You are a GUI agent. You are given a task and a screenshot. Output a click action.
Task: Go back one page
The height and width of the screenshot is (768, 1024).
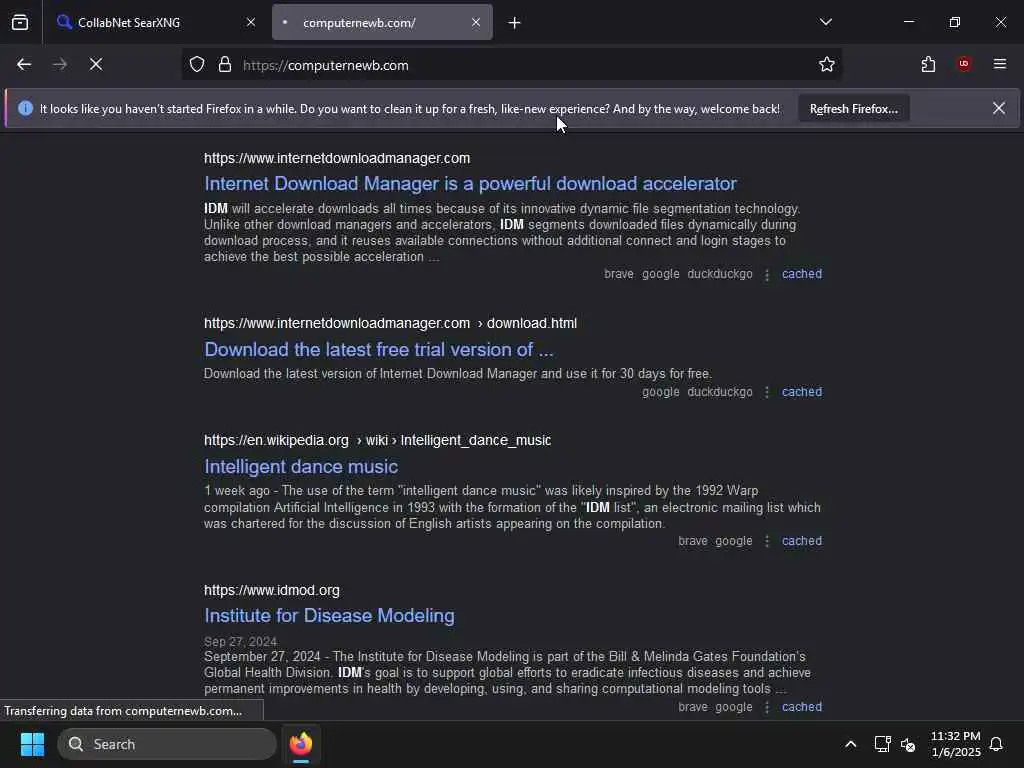24,64
